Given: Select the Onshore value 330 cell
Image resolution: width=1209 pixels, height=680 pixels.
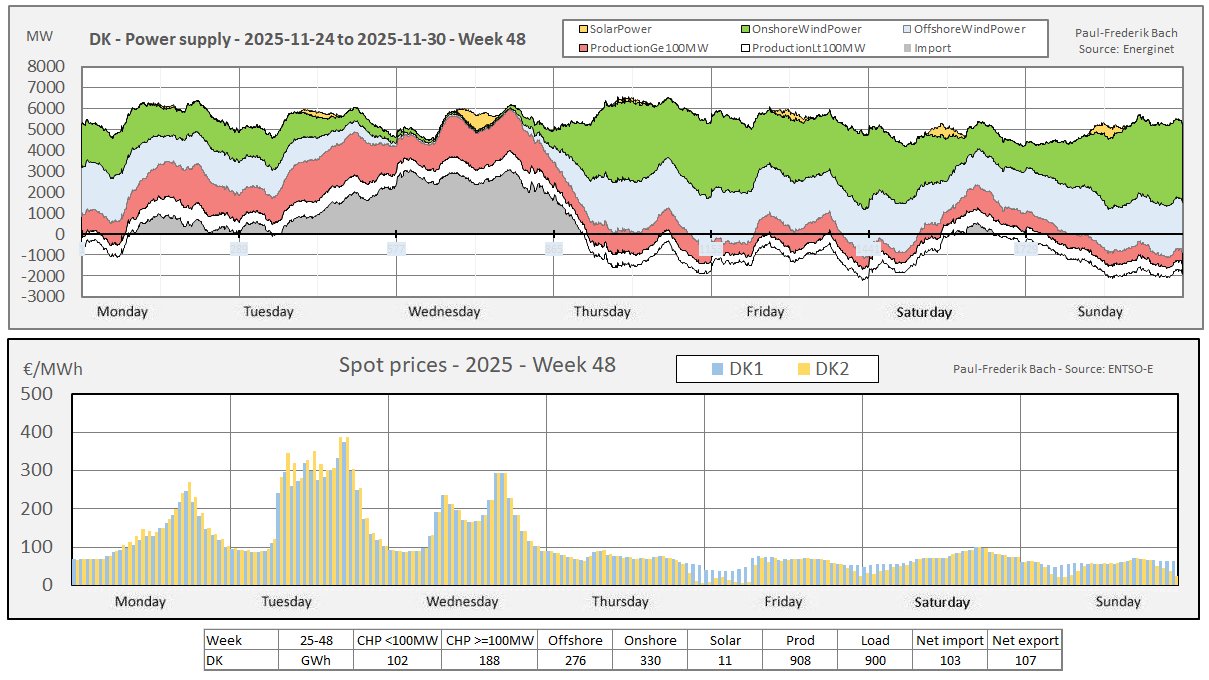Looking at the screenshot, I should (649, 660).
